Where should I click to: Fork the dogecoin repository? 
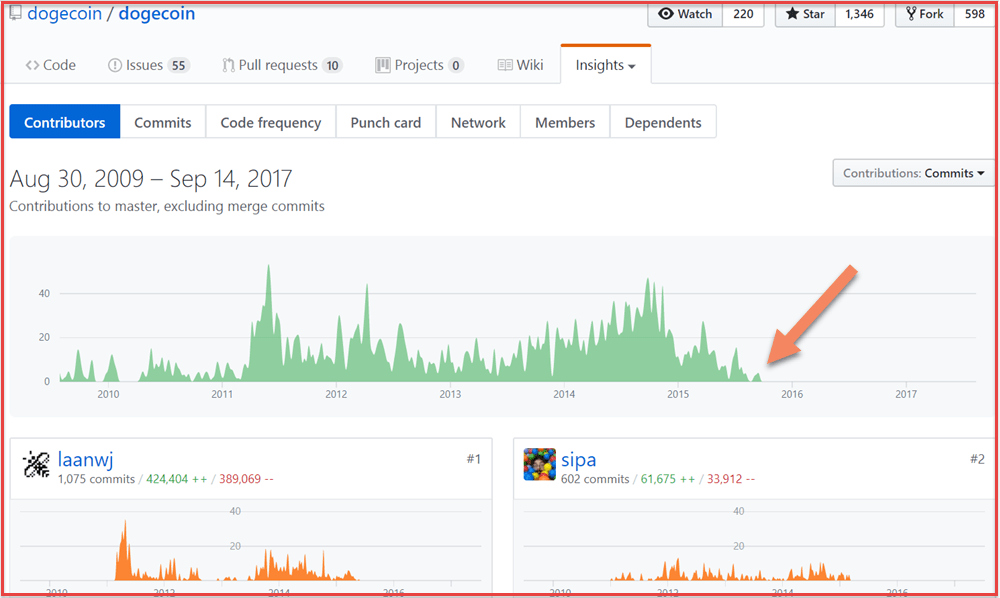click(925, 14)
